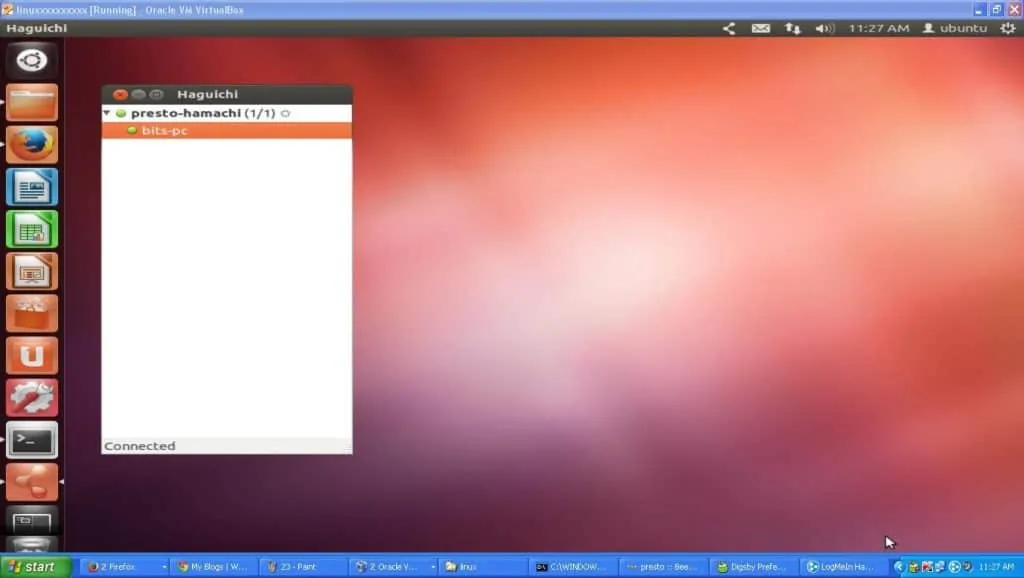This screenshot has height=578, width=1024.
Task: Close the Haguichi window
Action: coord(120,94)
